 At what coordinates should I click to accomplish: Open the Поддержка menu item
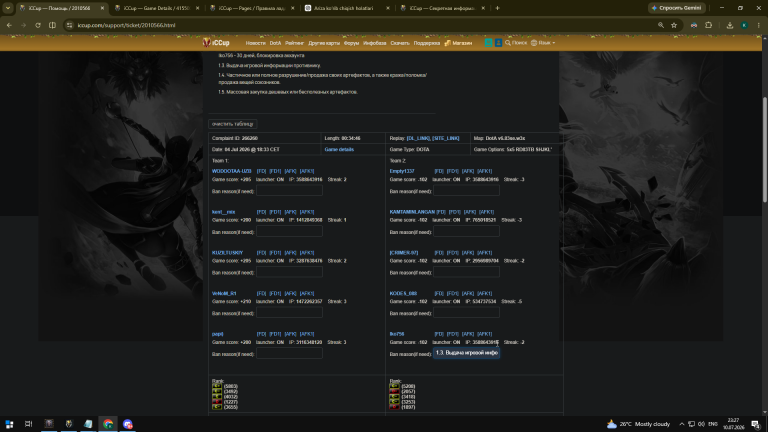point(427,43)
